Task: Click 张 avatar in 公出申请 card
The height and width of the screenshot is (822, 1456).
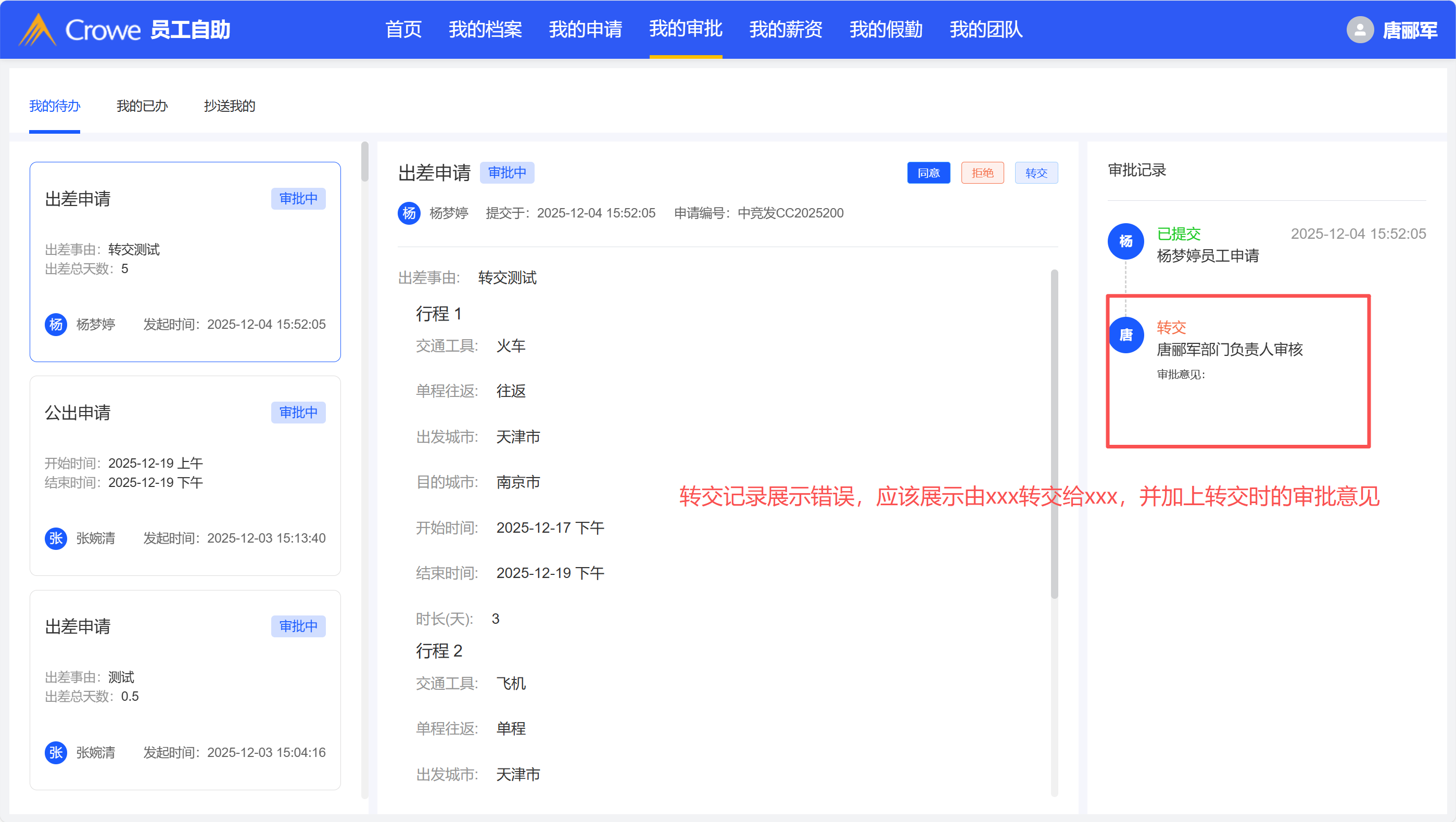Action: (x=56, y=538)
